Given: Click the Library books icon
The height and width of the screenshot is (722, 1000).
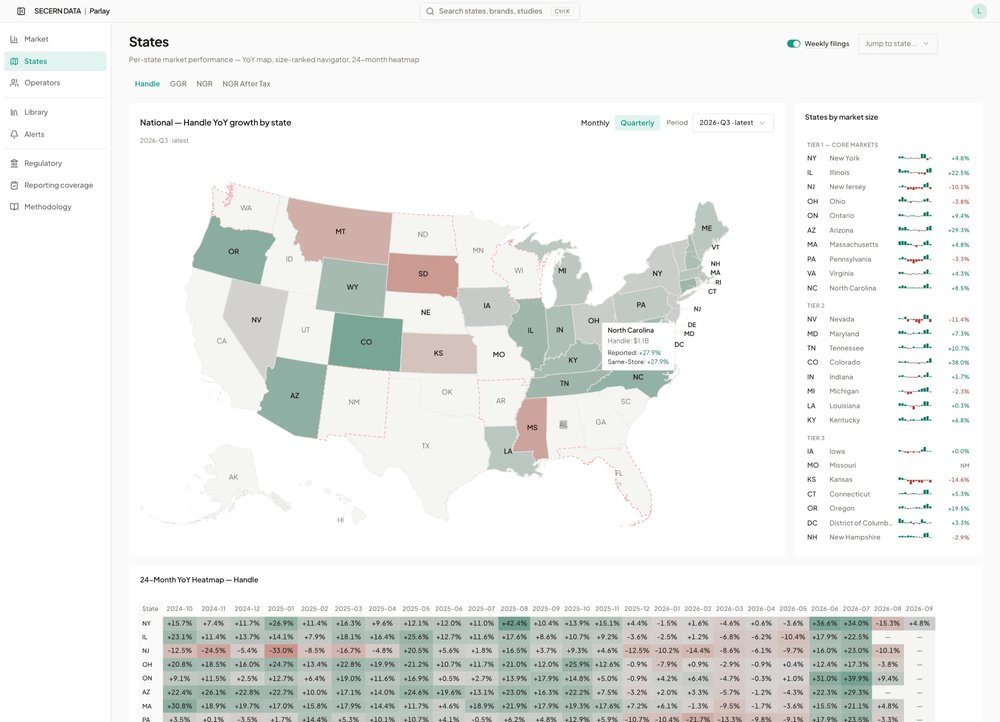Looking at the screenshot, I should 14,112.
